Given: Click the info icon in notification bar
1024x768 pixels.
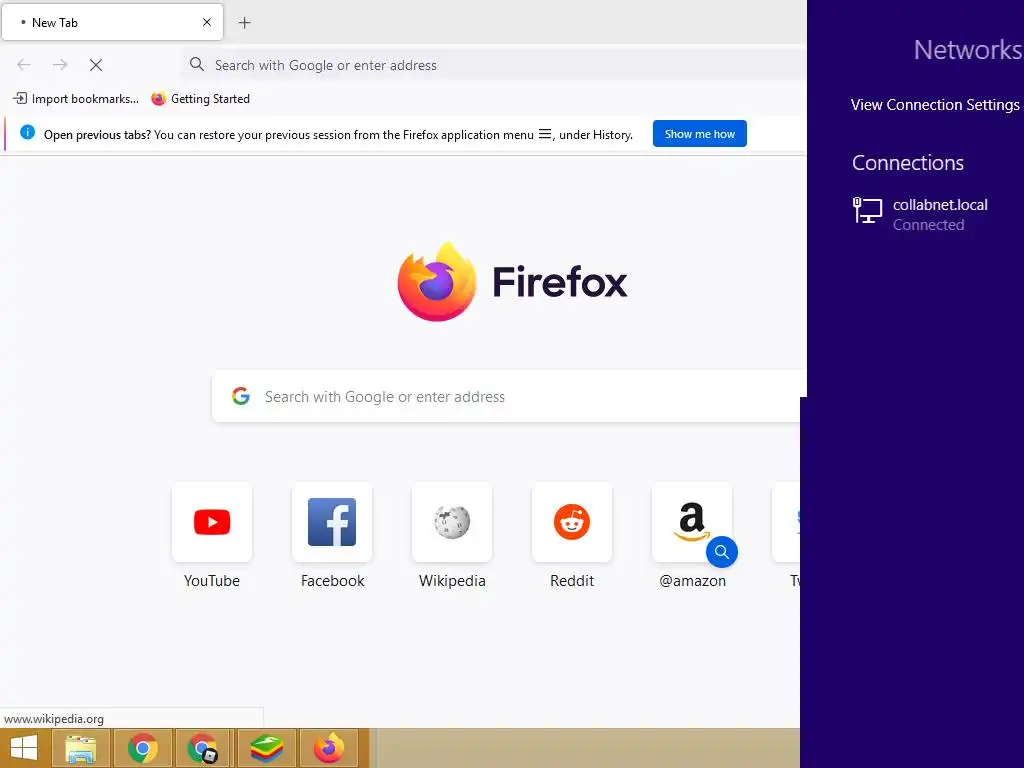Looking at the screenshot, I should 27,133.
